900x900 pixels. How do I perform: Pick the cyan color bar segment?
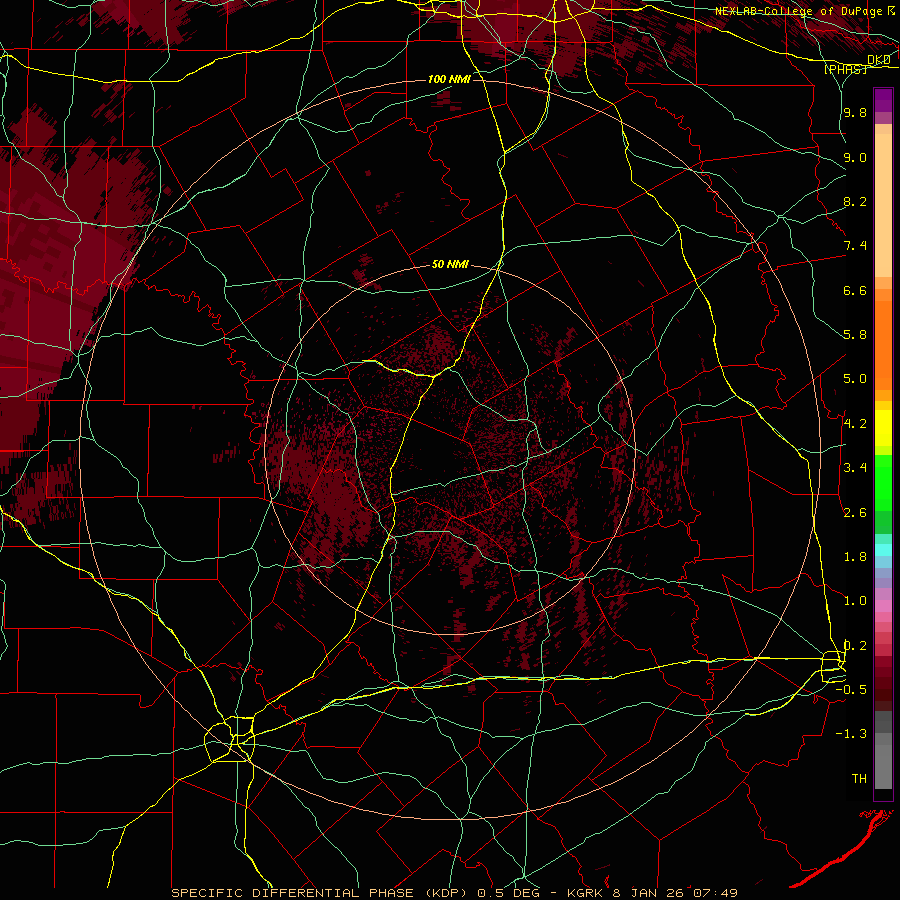[x=883, y=550]
